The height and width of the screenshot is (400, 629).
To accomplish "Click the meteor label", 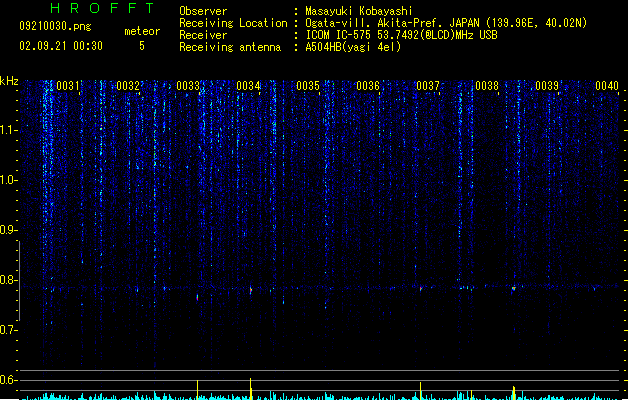I will [142, 31].
